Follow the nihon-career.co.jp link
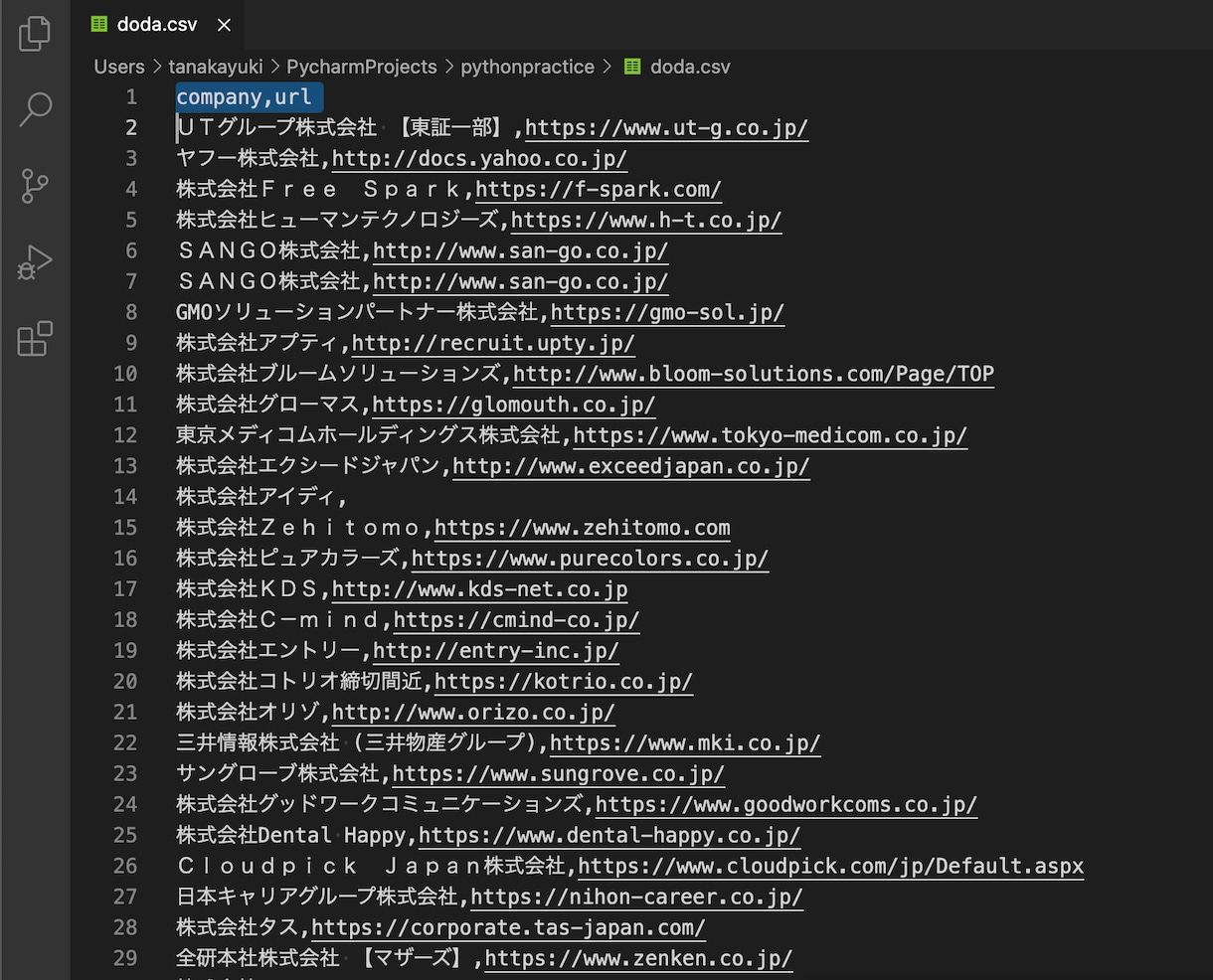Screen dimensions: 1213x980 [x=636, y=898]
